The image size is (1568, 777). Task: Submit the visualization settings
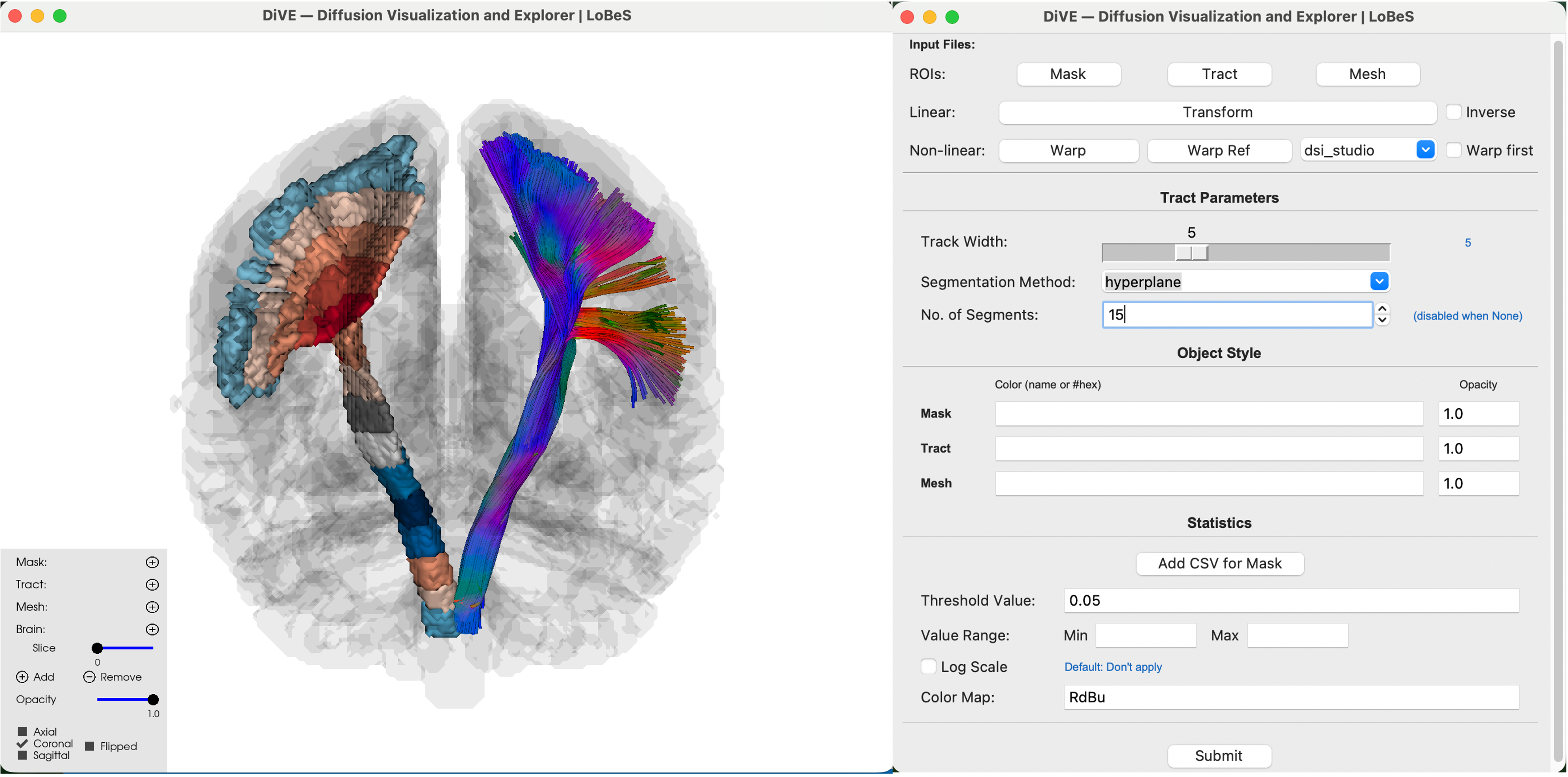tap(1219, 756)
